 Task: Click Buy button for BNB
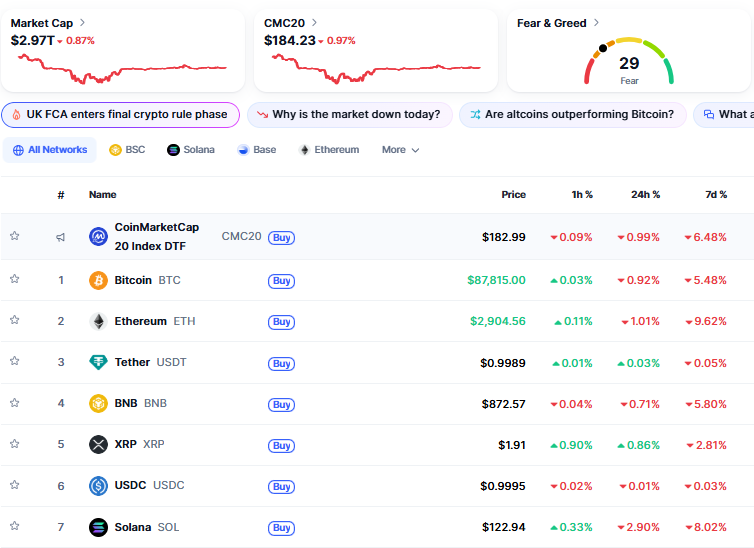click(x=281, y=404)
